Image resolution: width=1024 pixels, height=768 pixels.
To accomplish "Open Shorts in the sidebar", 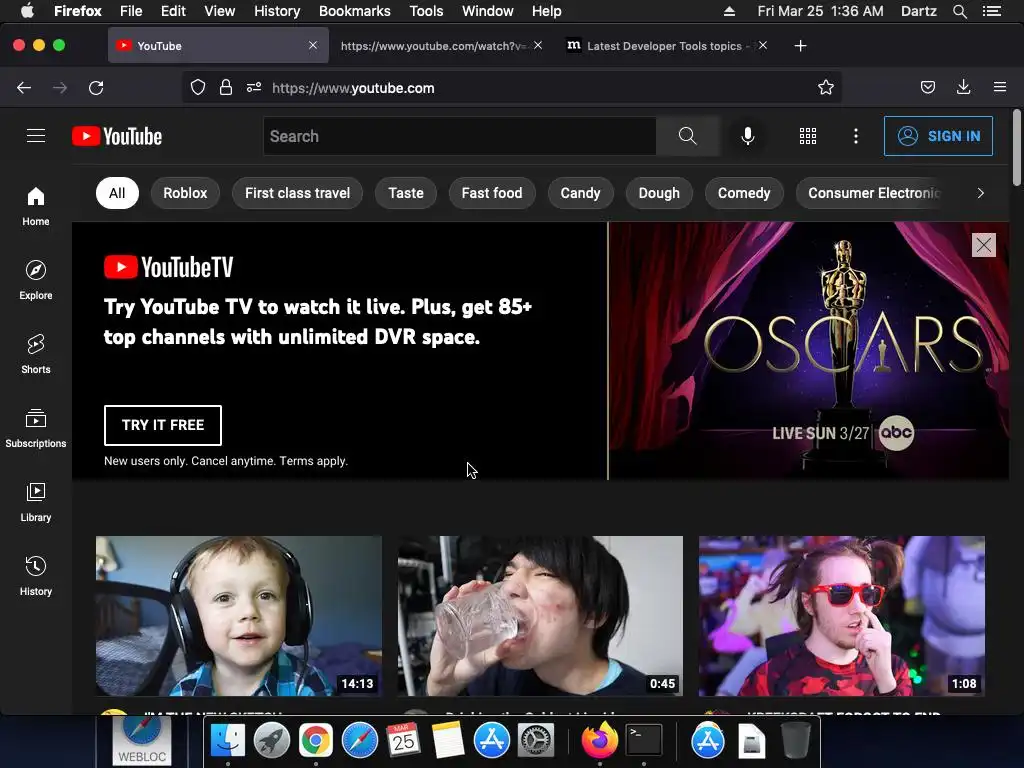I will coord(36,353).
